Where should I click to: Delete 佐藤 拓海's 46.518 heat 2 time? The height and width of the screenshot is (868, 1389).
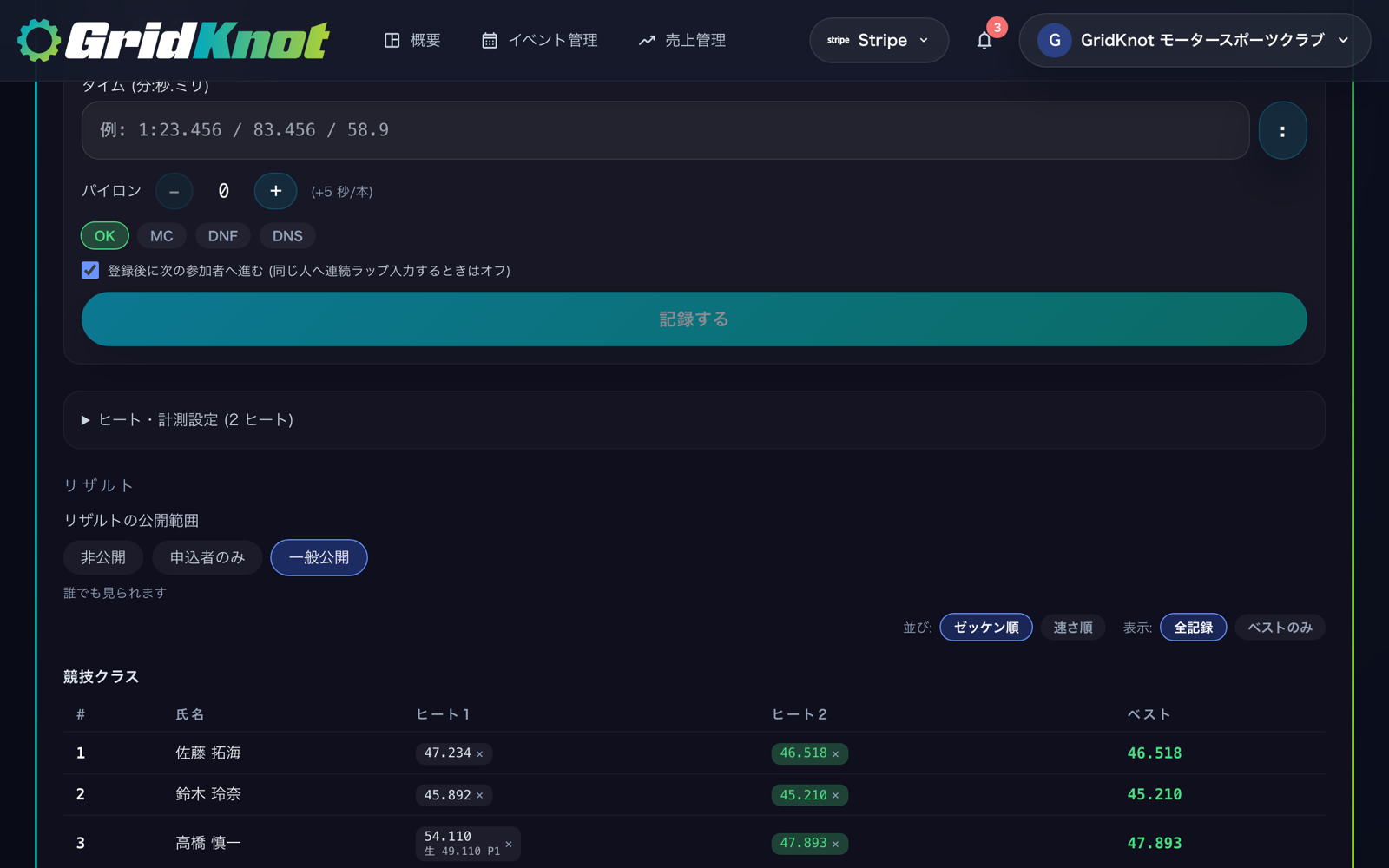(x=835, y=754)
